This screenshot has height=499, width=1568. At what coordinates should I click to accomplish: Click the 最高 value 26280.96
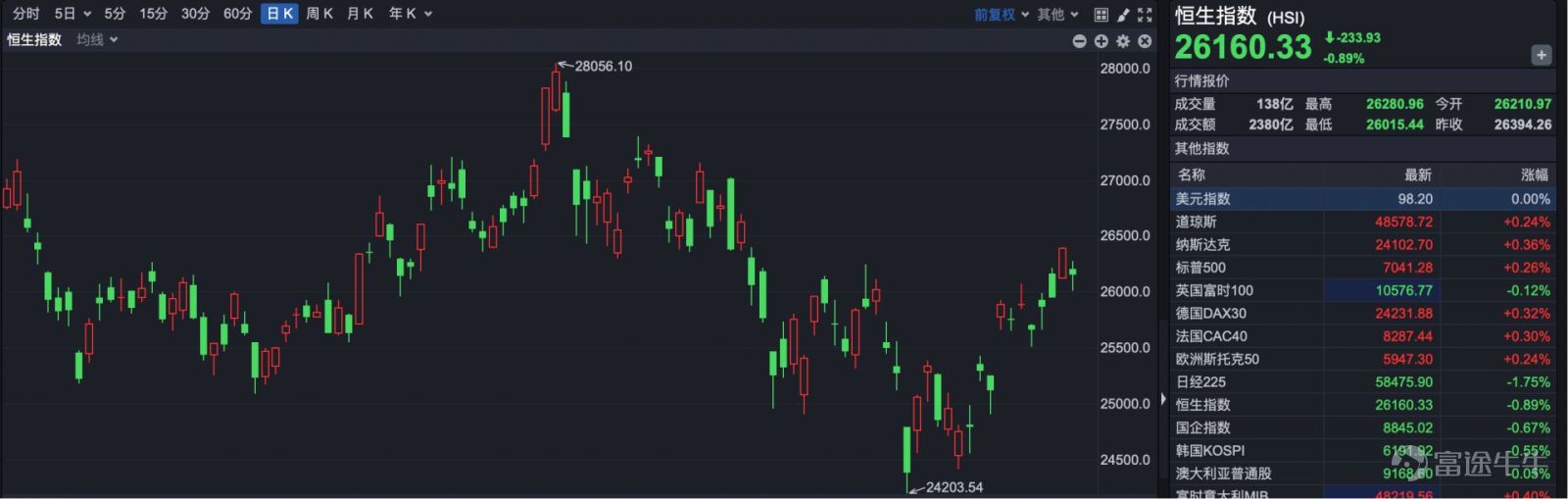[1395, 103]
